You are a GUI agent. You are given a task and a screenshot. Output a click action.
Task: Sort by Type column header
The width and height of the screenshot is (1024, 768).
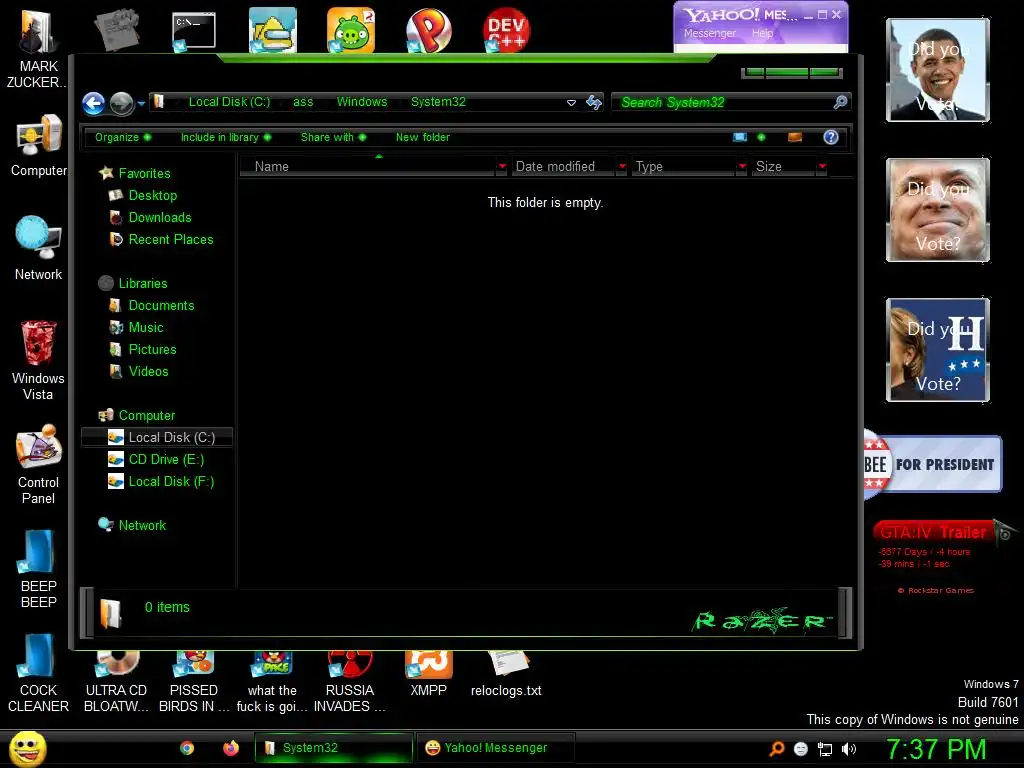[684, 167]
